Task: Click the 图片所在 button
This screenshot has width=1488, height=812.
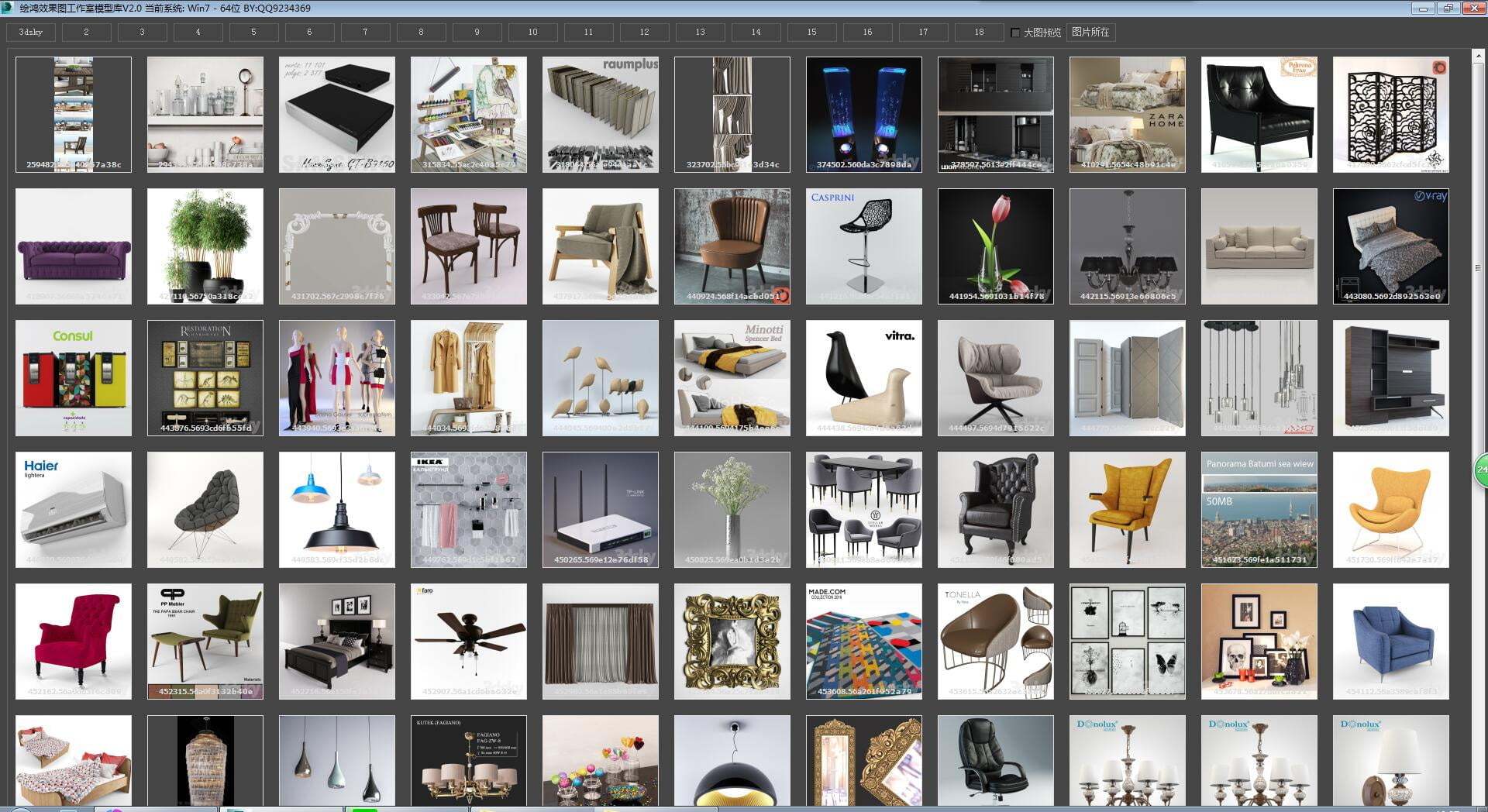Action: click(x=1090, y=32)
